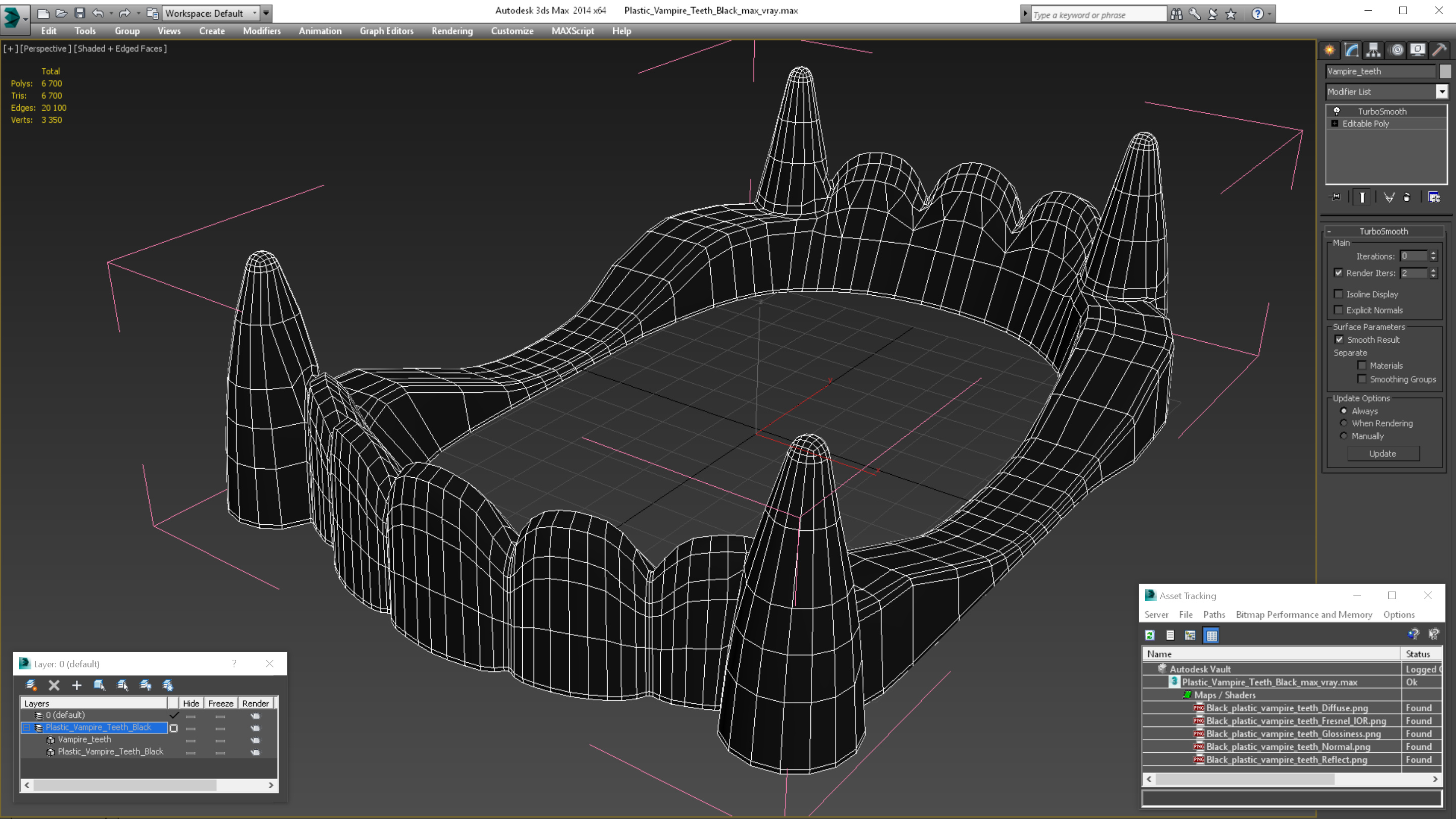
Task: Expand the Editable Poly plus sign
Action: (x=1335, y=124)
